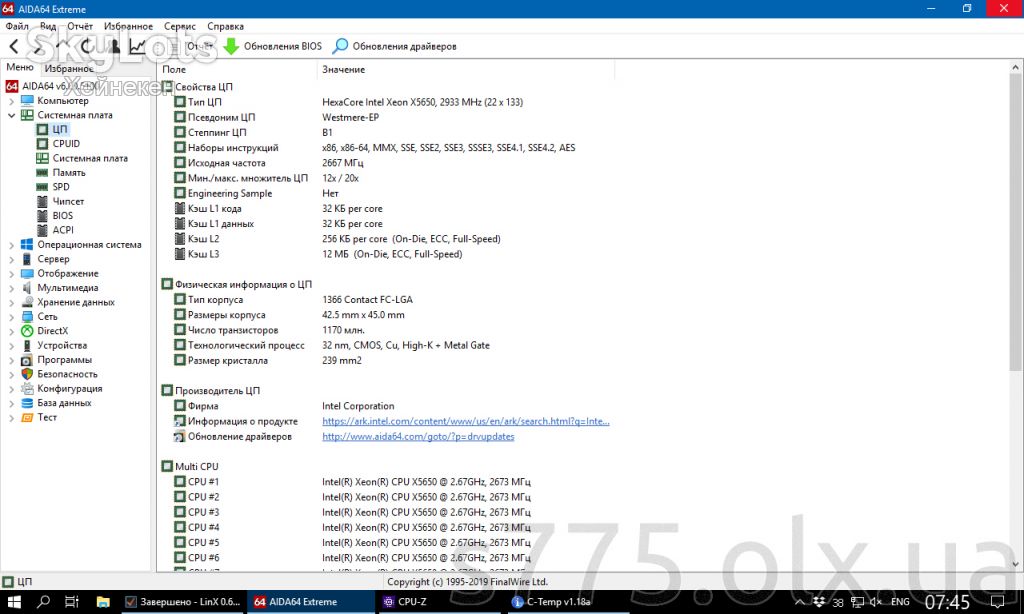Viewport: 1024px width, 614px height.
Task: Select the ЦП item in the tree
Action: [x=59, y=129]
